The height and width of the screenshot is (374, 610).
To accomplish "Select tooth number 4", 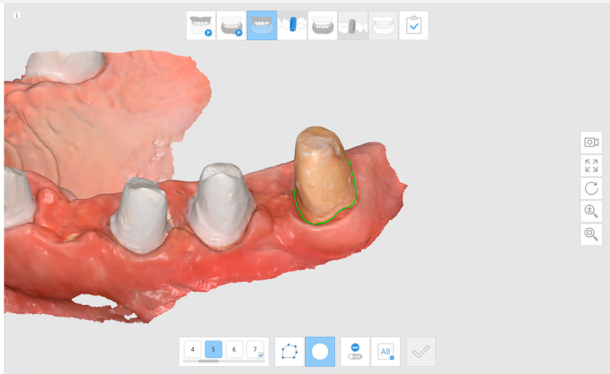I will (193, 349).
